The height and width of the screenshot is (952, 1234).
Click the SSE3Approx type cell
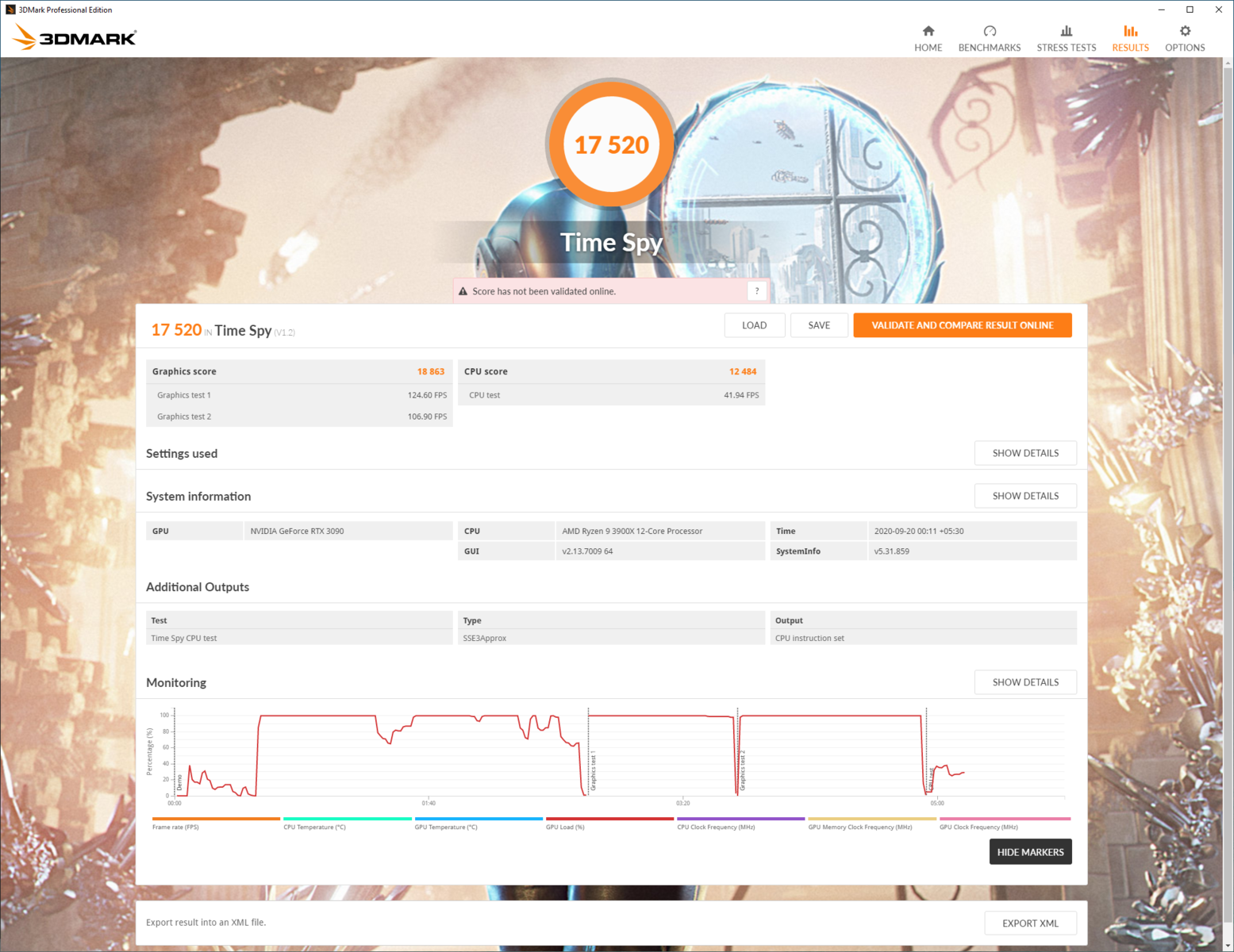[x=611, y=638]
